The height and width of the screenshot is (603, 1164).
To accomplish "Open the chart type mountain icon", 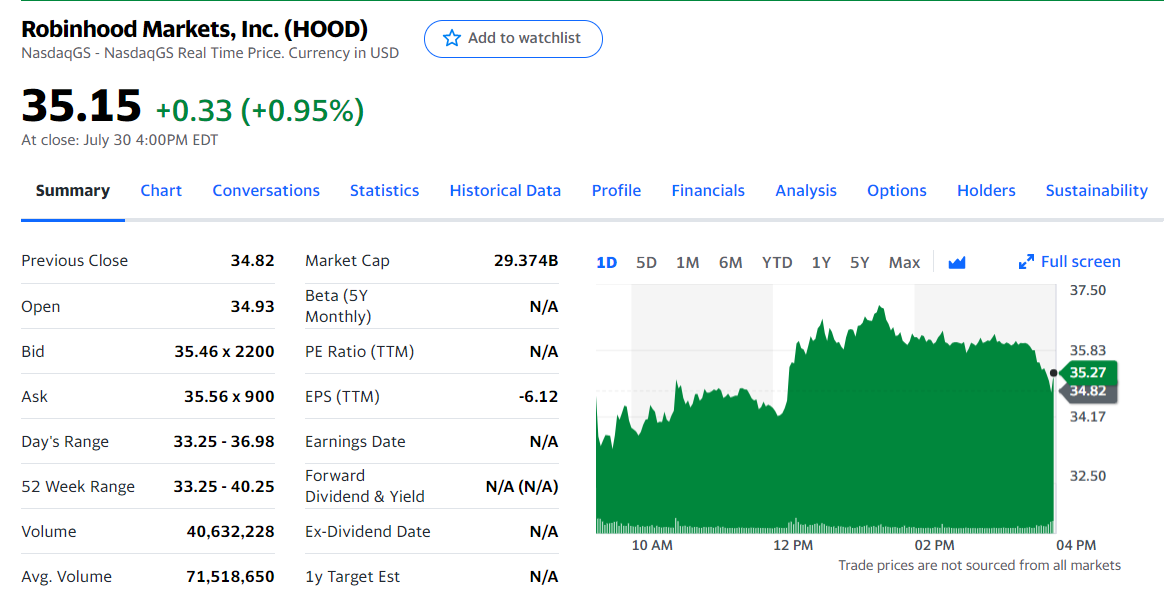I will point(957,262).
